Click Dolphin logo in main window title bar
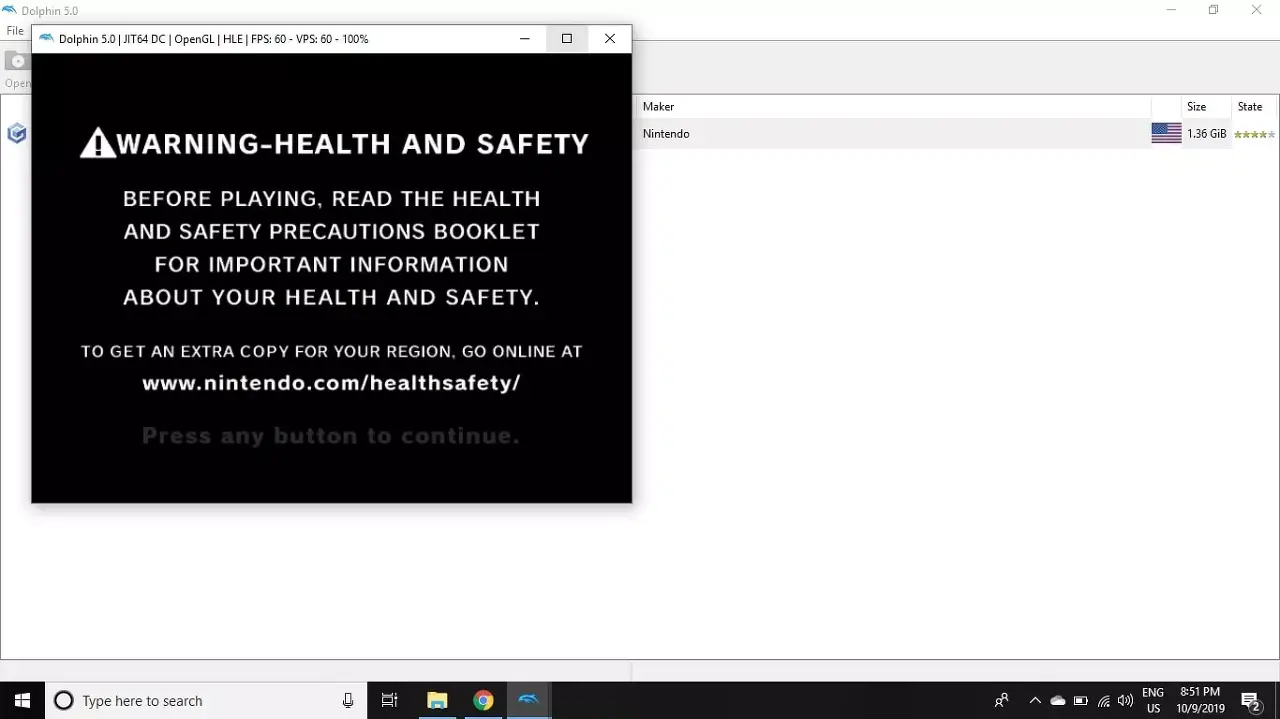The width and height of the screenshot is (1280, 719). (x=9, y=10)
